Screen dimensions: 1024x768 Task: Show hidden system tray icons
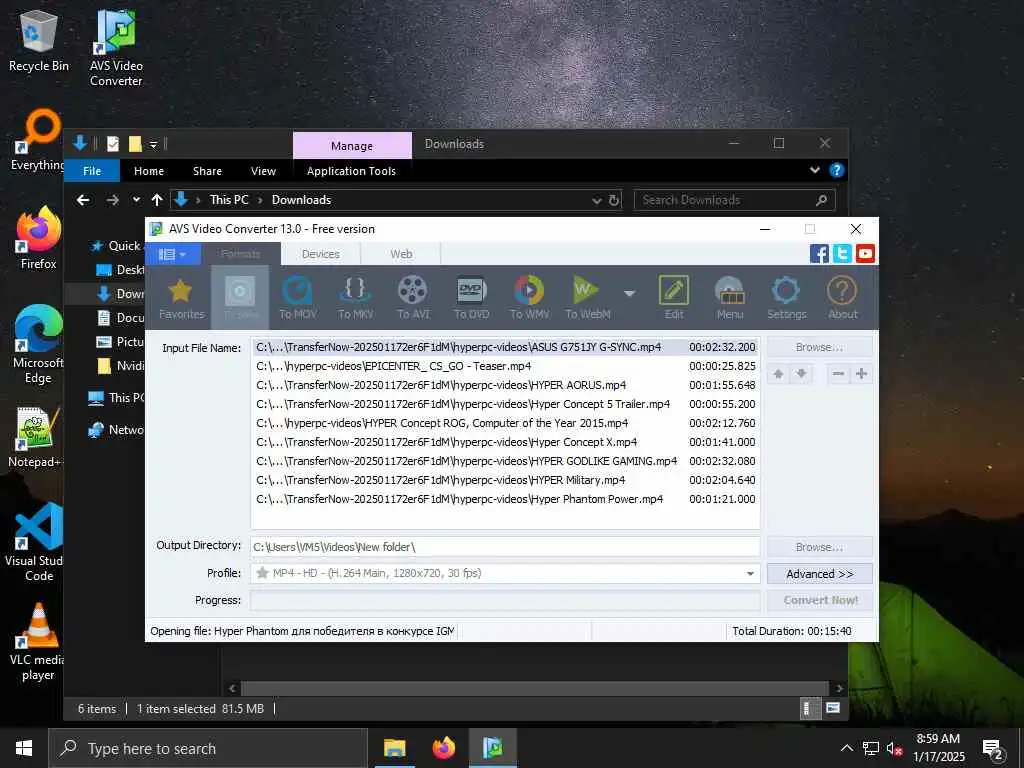point(846,748)
